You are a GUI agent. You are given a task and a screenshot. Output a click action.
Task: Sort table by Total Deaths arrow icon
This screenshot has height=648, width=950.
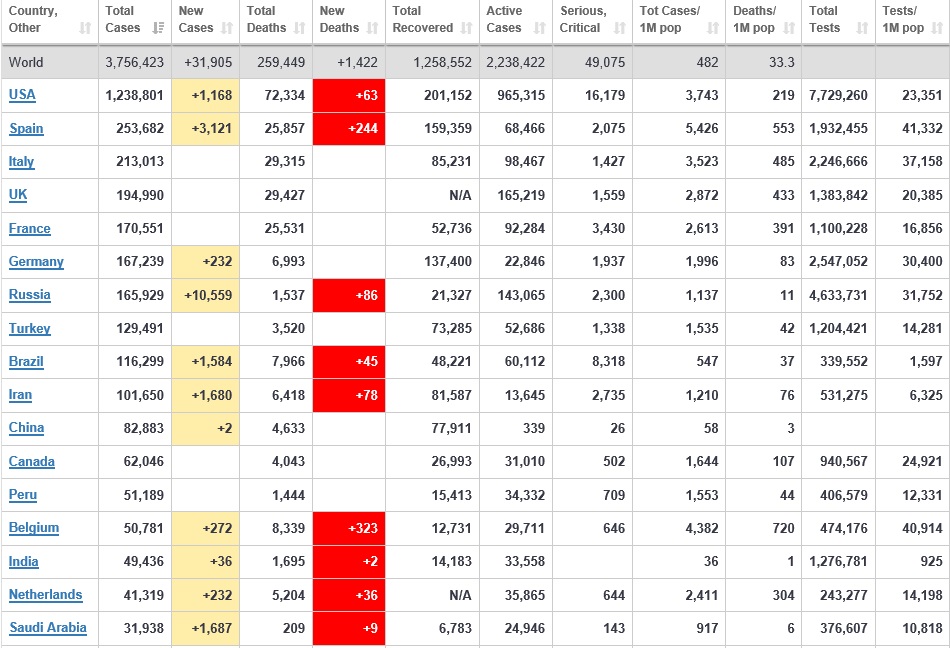tap(300, 28)
